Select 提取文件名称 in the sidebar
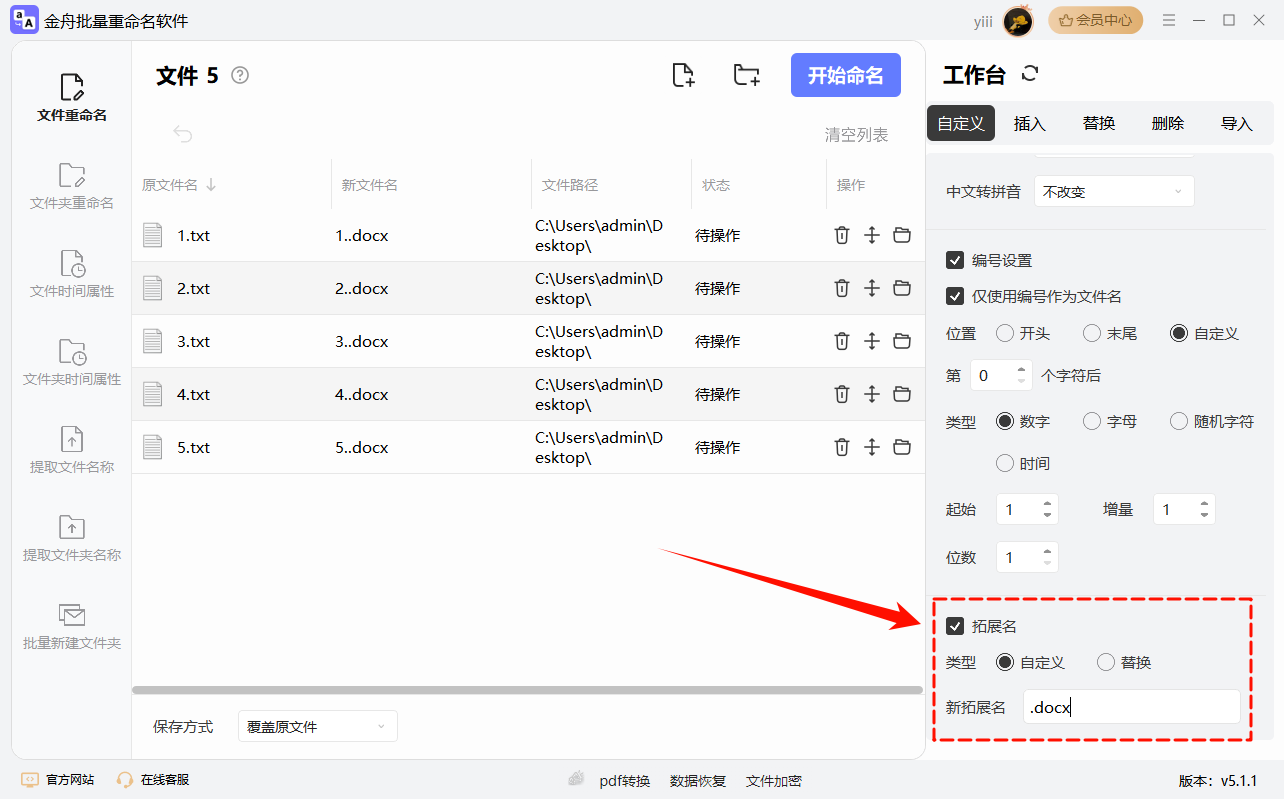This screenshot has width=1284, height=799. click(x=70, y=450)
